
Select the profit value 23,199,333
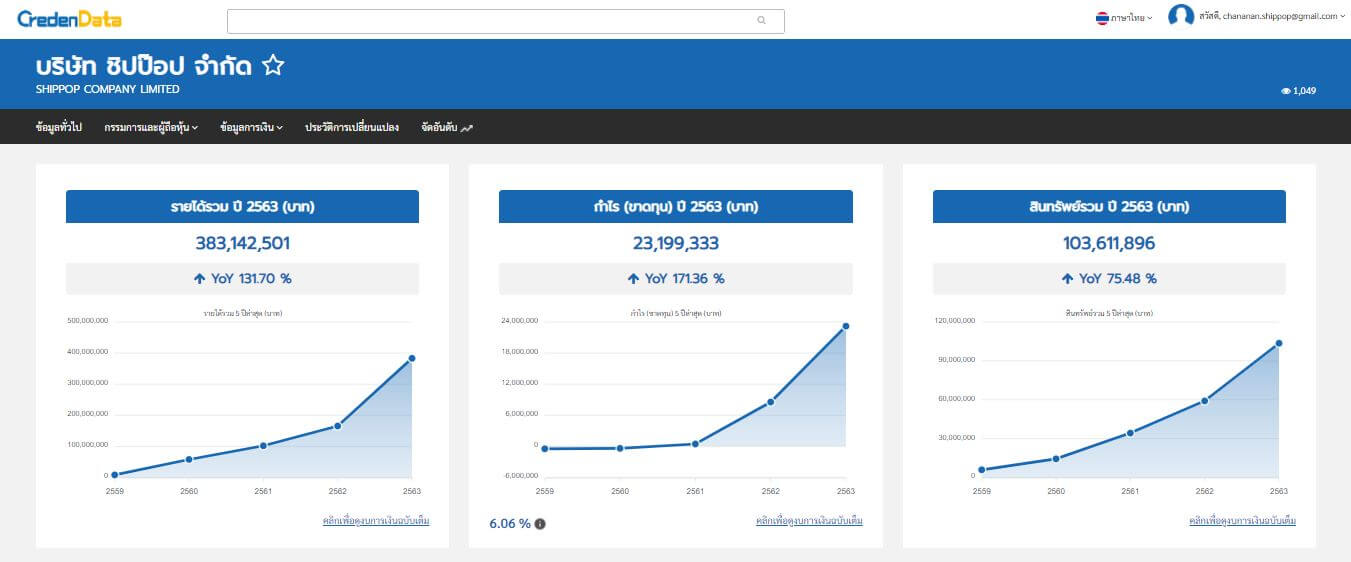(676, 243)
